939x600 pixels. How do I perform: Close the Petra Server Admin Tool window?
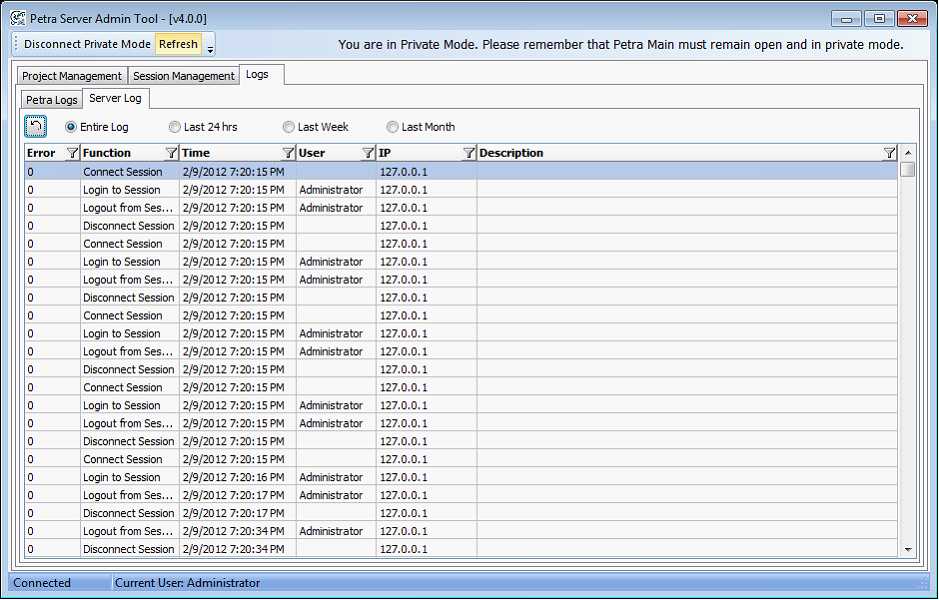pos(913,19)
